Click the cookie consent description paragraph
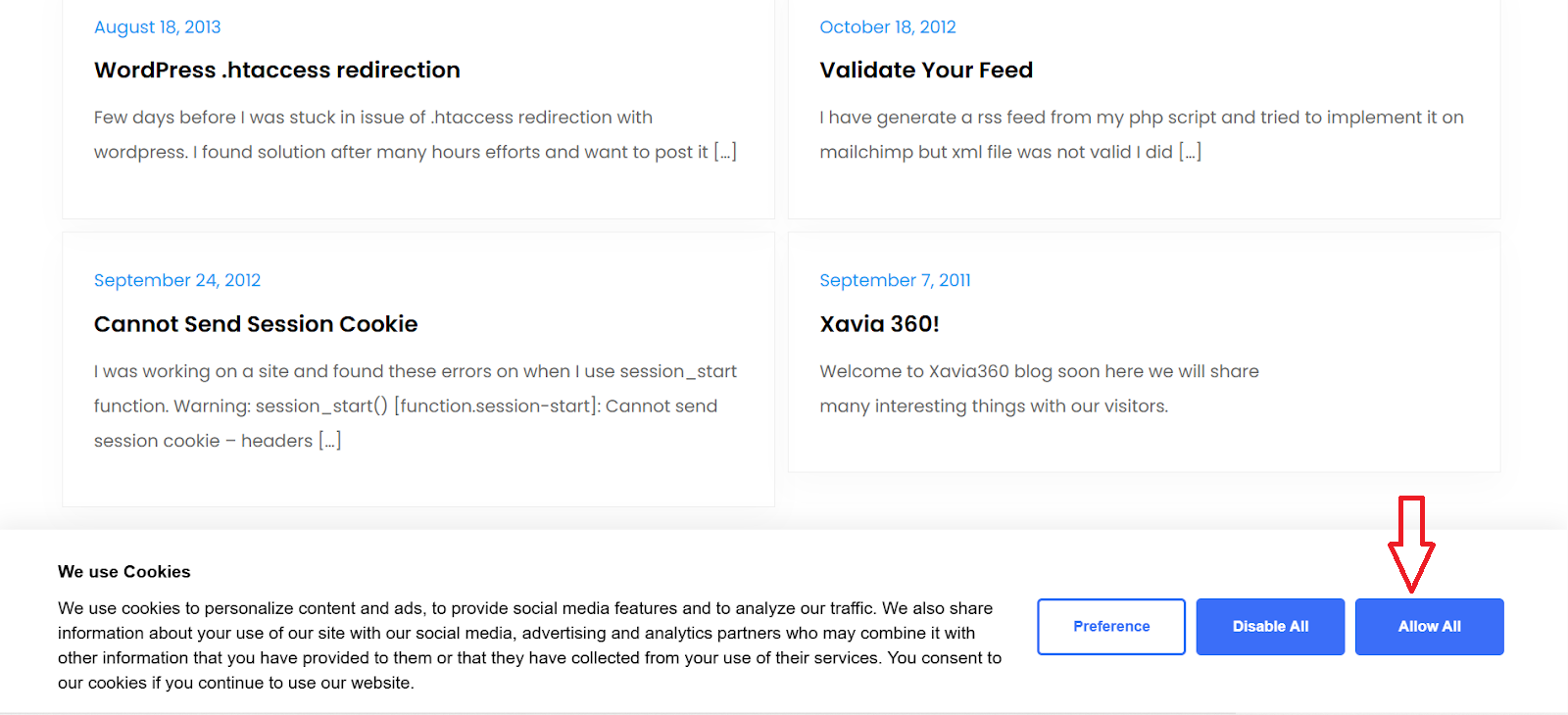This screenshot has width=1568, height=715. [x=529, y=645]
